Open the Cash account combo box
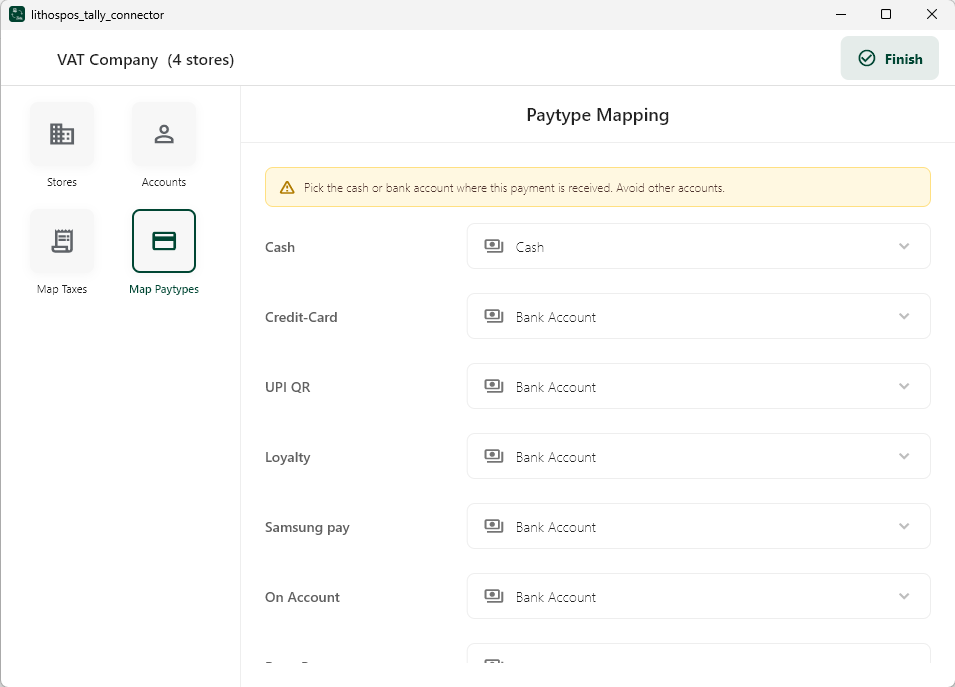This screenshot has width=955, height=687. (x=699, y=246)
